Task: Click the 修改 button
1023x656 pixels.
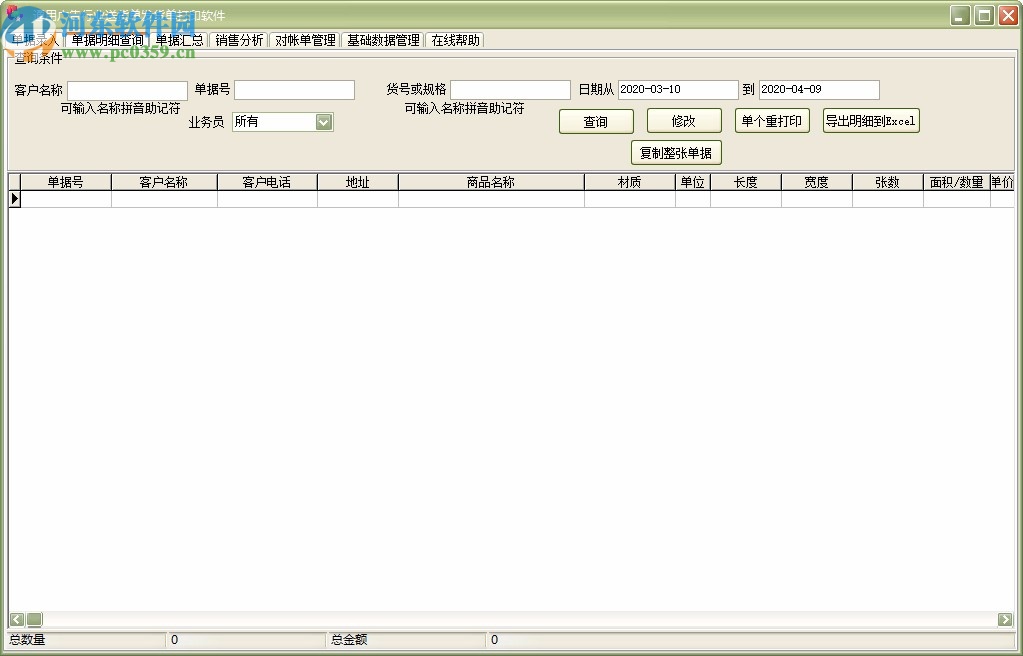Action: [x=684, y=121]
